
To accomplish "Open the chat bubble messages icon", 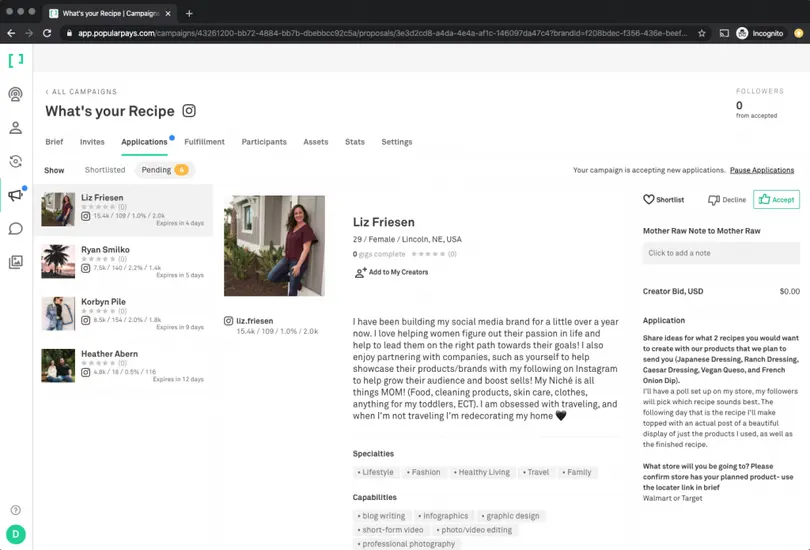I will (15, 229).
